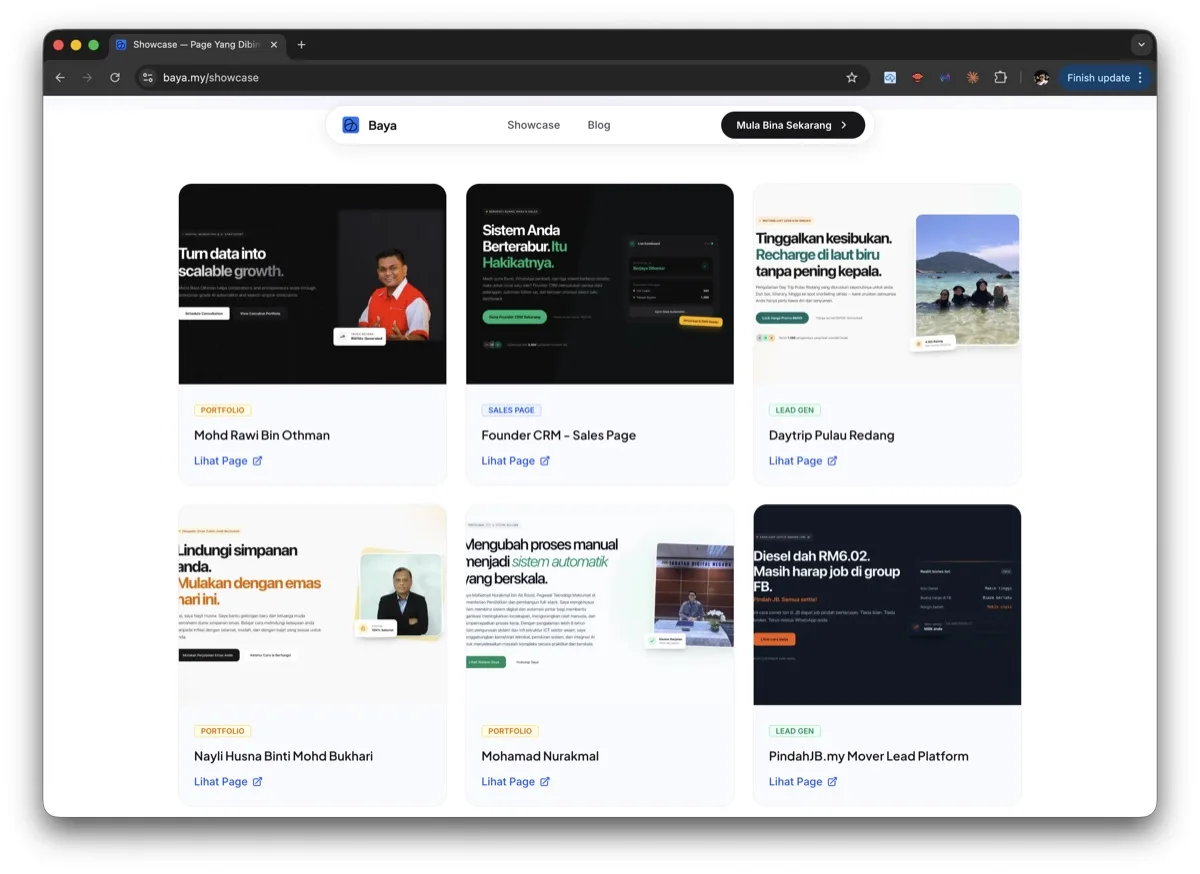Click the Chrome profile avatar icon
The height and width of the screenshot is (874, 1200).
[x=1041, y=77]
